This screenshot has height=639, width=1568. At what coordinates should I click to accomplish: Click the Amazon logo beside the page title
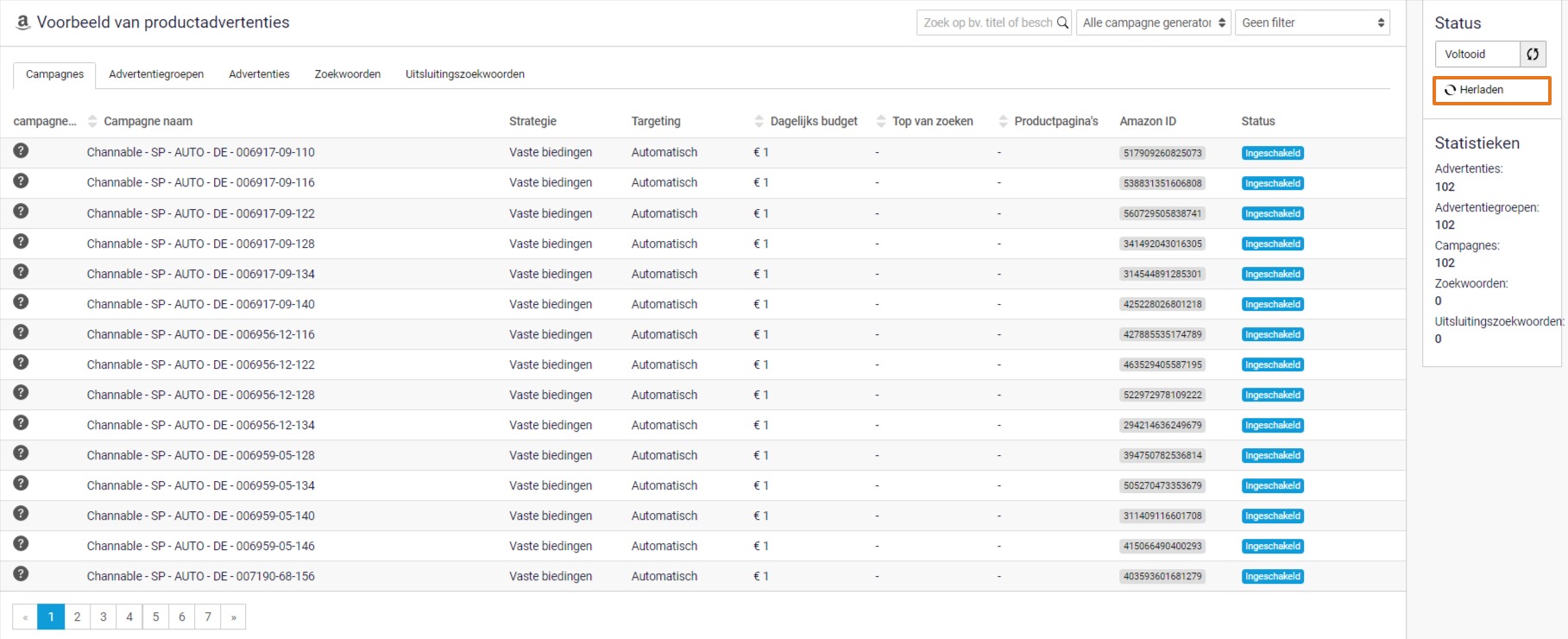coord(23,22)
